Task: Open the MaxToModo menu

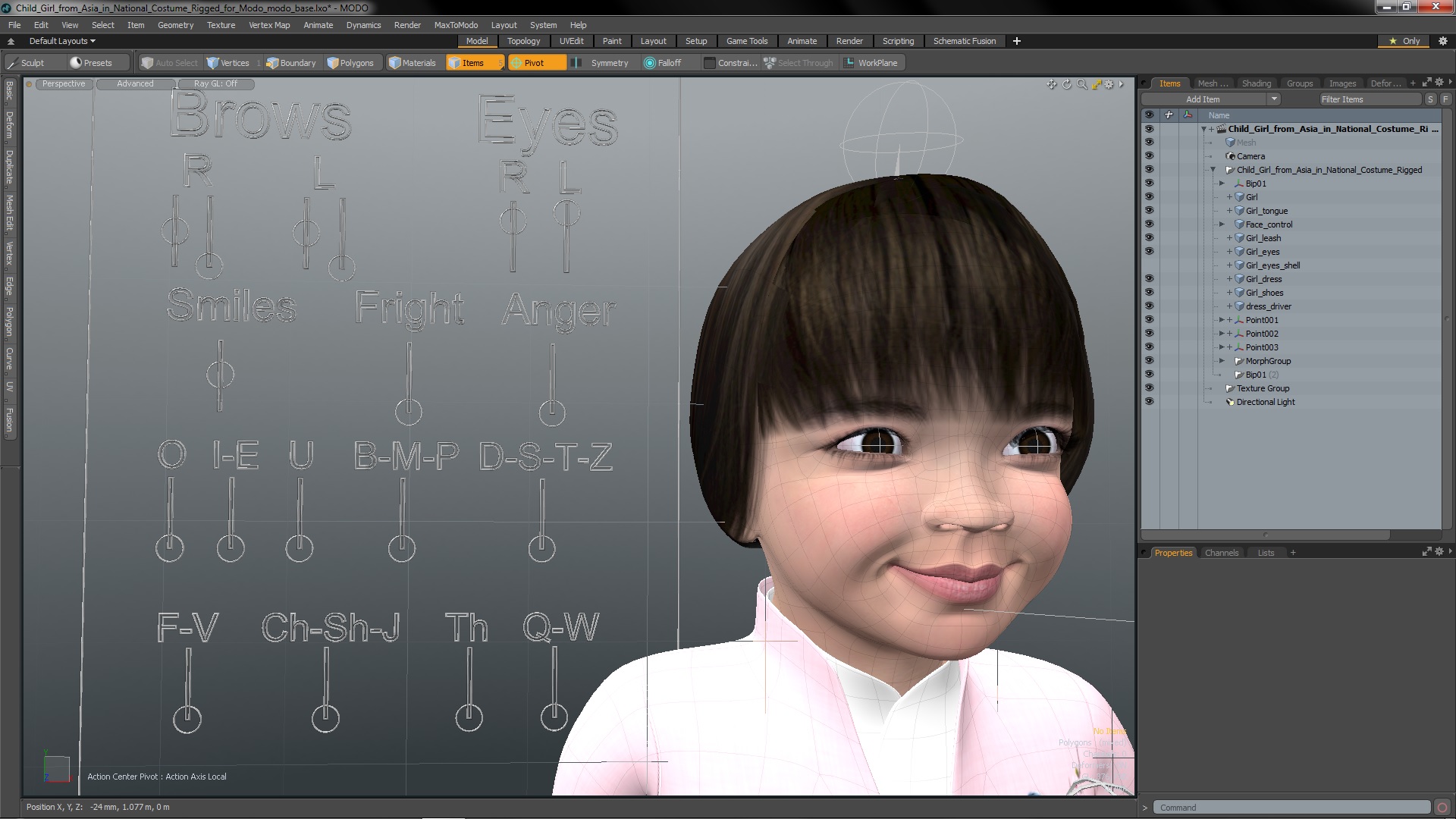Action: 456,25
